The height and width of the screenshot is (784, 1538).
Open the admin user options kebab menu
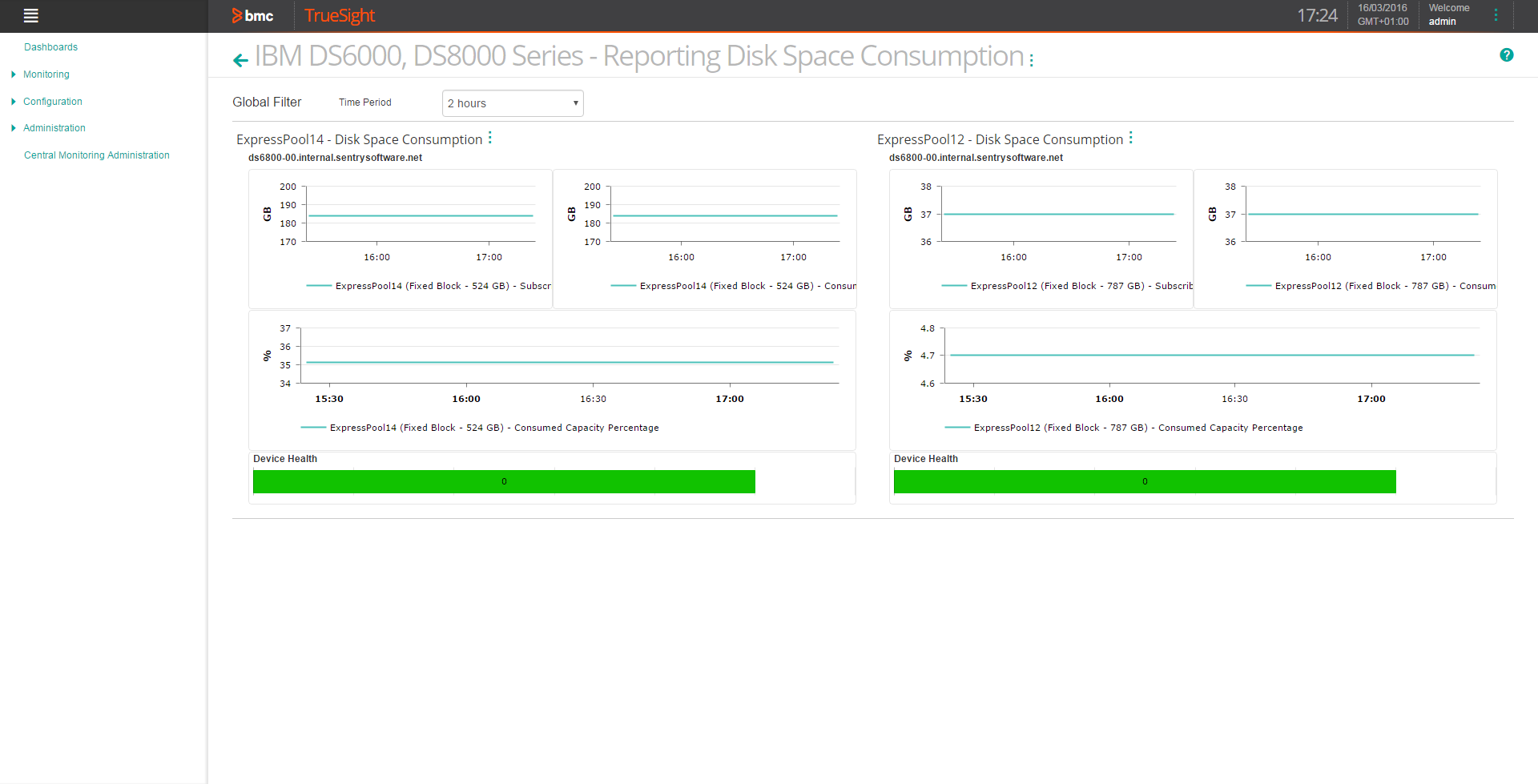[1496, 15]
